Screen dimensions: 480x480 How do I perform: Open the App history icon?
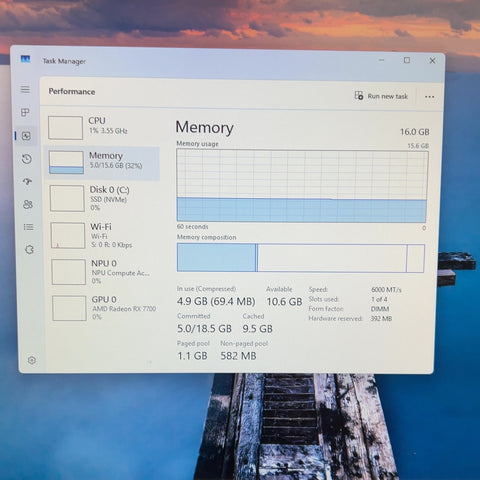(x=27, y=159)
